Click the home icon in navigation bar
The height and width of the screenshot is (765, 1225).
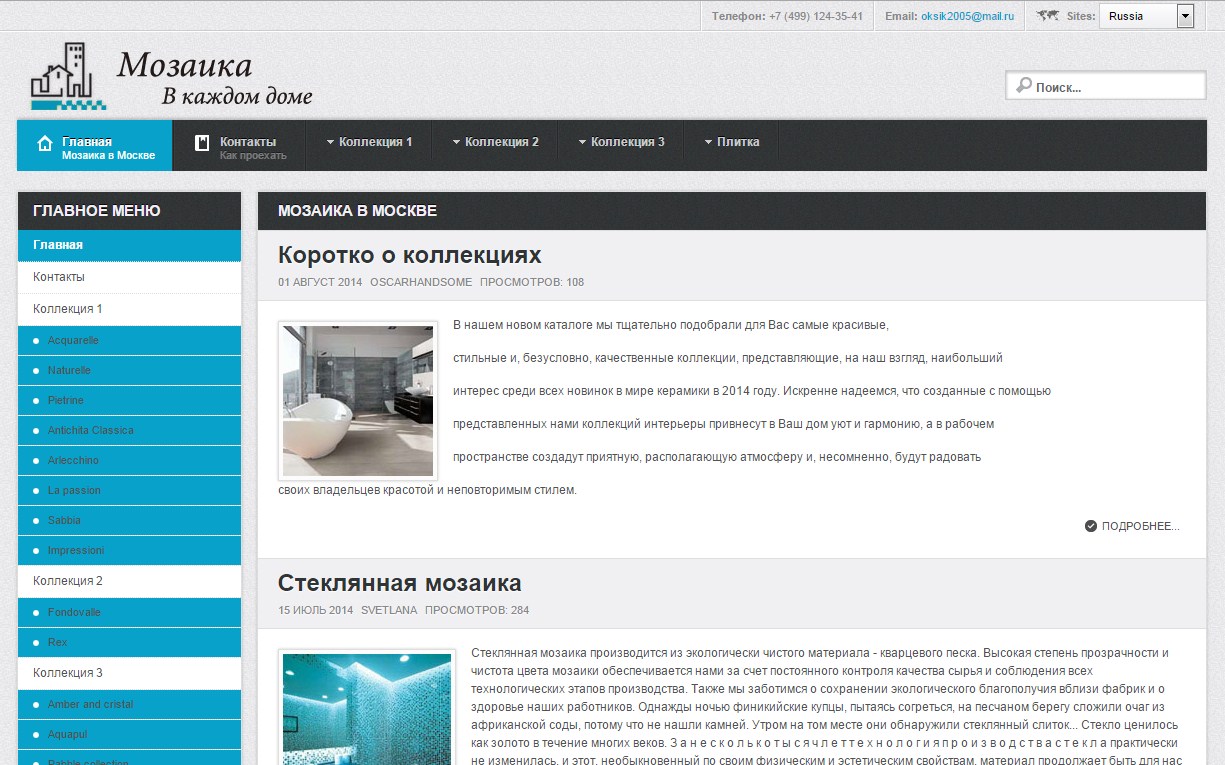[45, 143]
